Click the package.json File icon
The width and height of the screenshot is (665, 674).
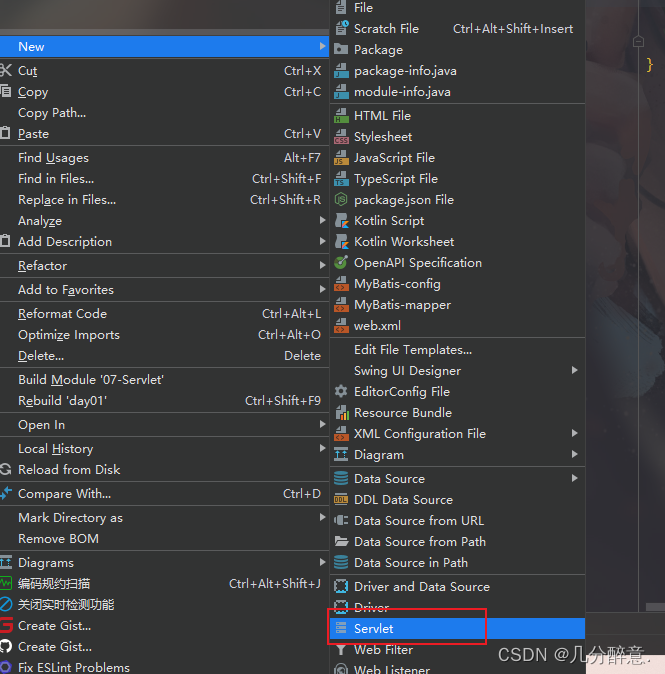[341, 199]
